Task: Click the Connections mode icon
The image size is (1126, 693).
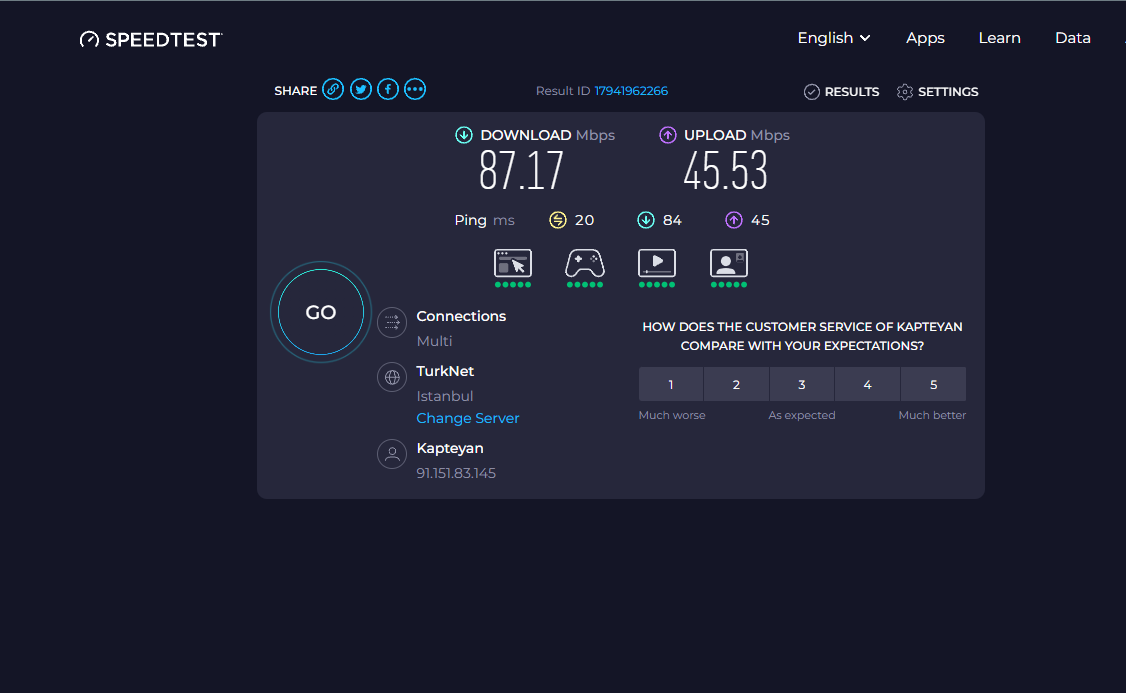Action: pyautogui.click(x=392, y=322)
